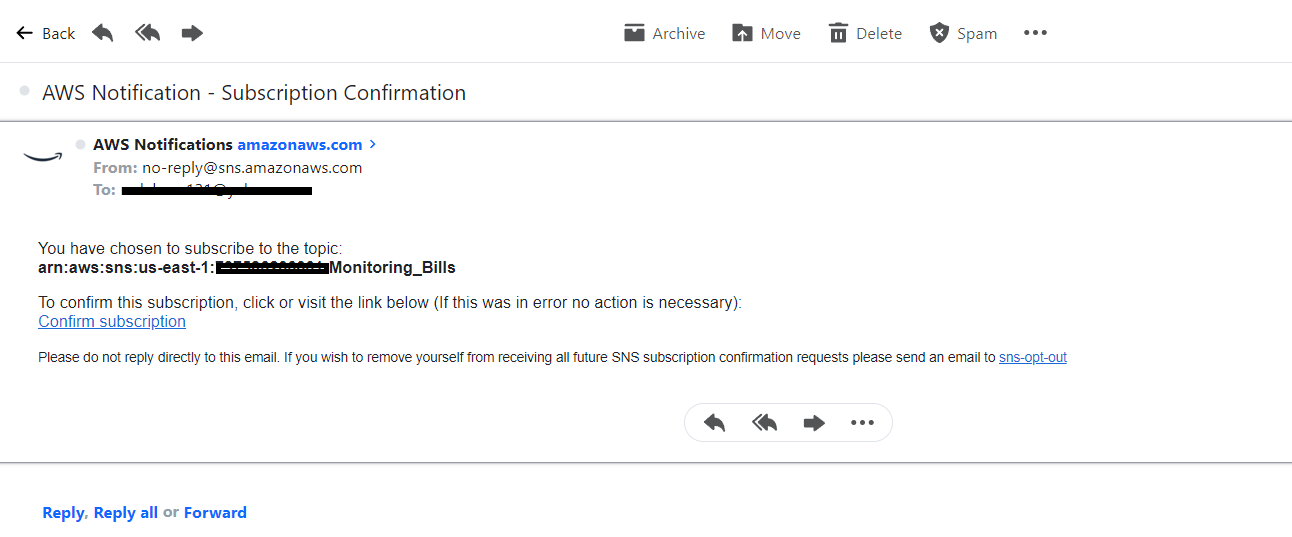This screenshot has width=1292, height=537.
Task: Click forward icon in the bottom action pill
Action: [814, 423]
